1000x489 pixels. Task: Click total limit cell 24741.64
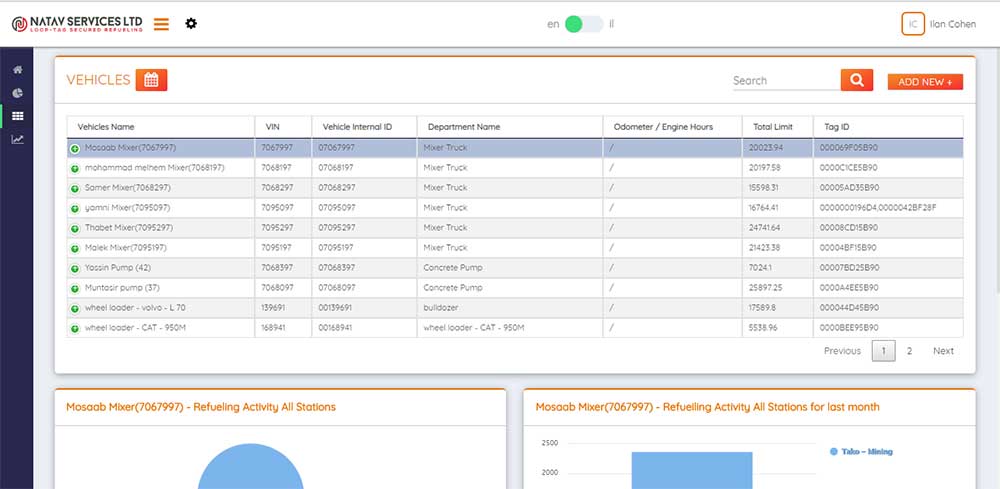point(778,228)
